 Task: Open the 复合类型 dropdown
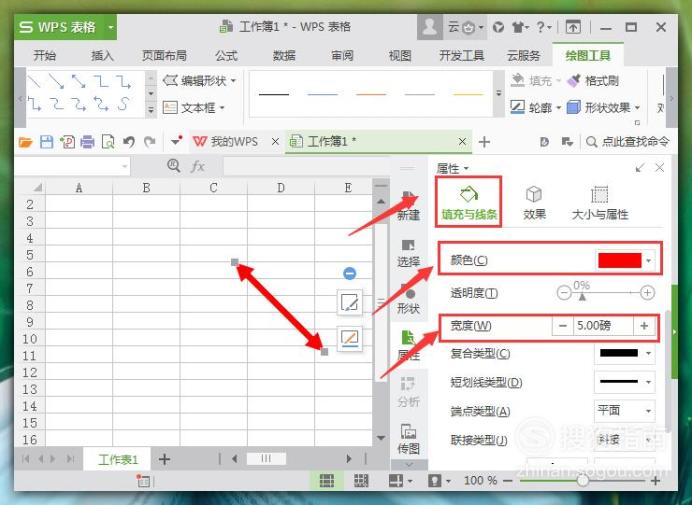[624, 353]
